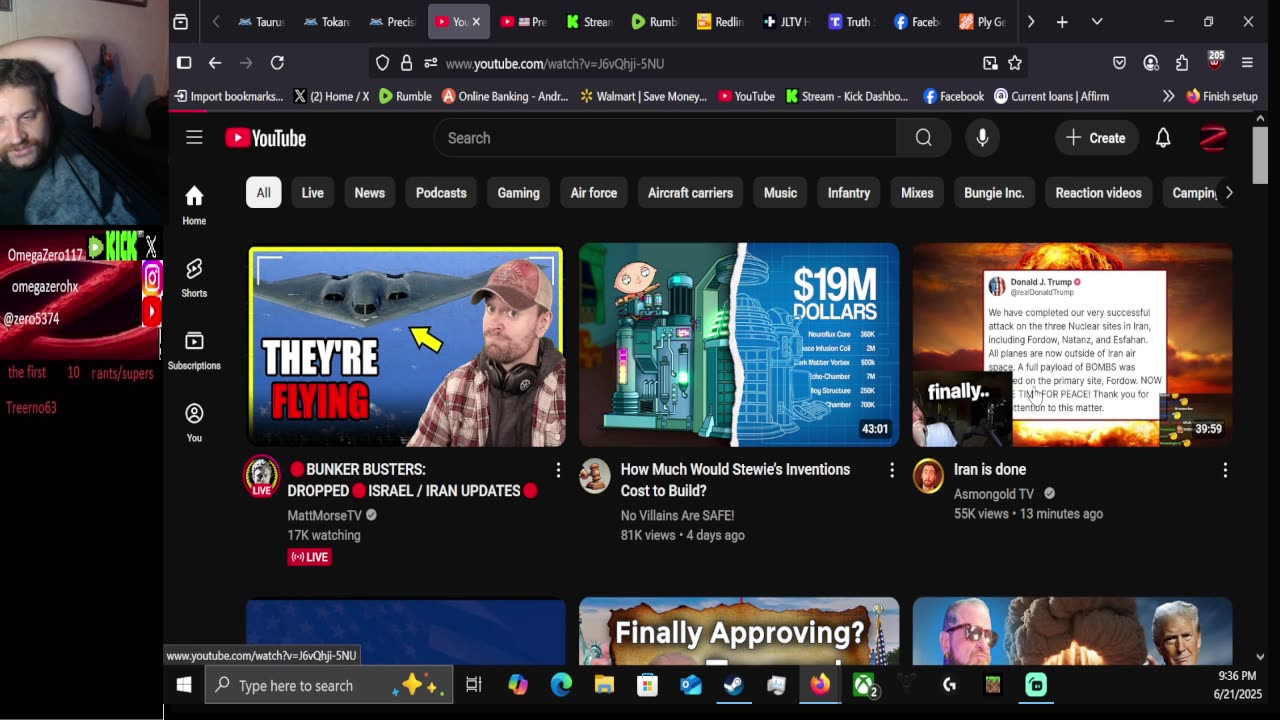1280x720 pixels.
Task: Open the site shield tracking protection icon
Action: [x=382, y=63]
